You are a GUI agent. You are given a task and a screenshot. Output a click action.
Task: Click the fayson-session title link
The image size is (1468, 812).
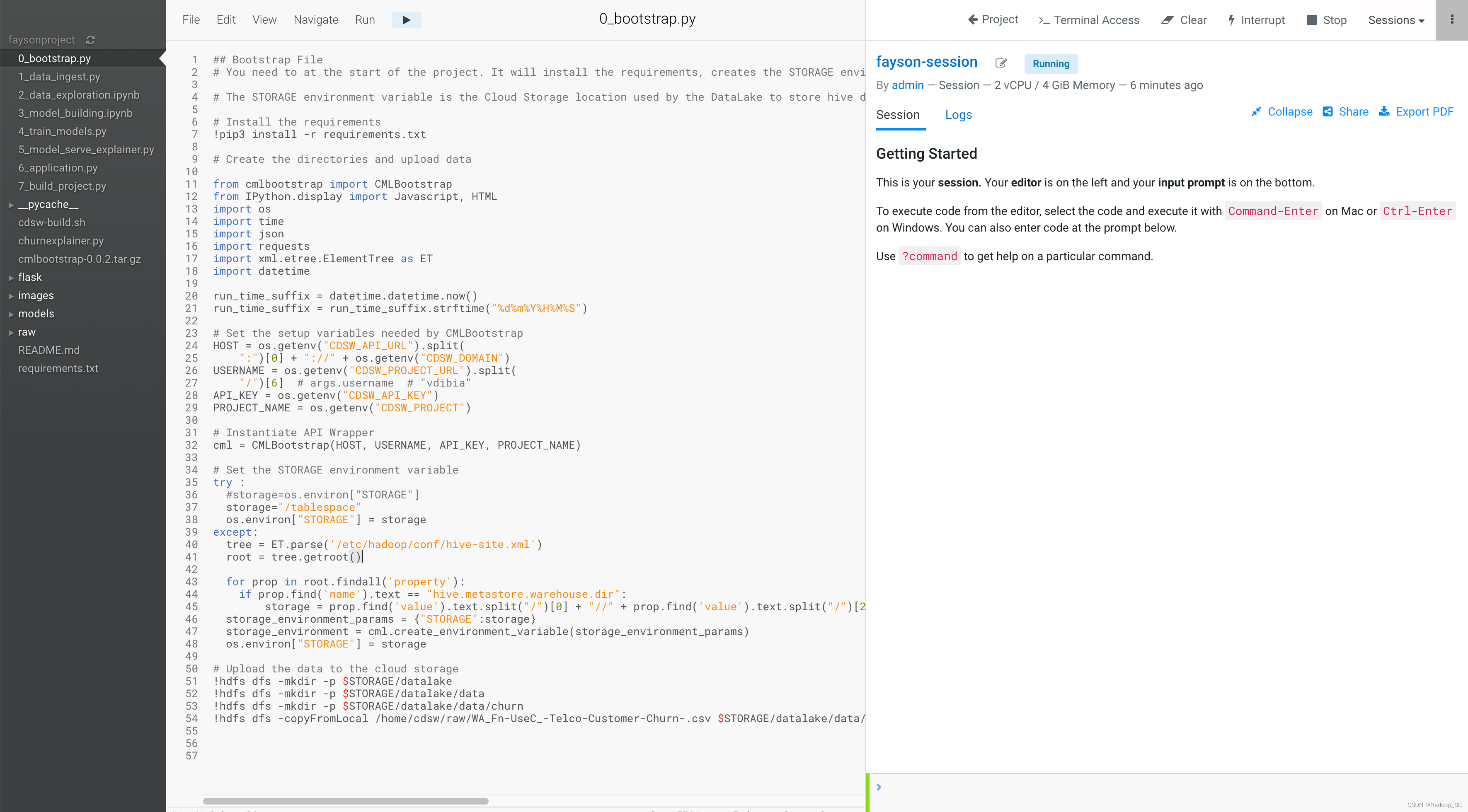pos(927,62)
